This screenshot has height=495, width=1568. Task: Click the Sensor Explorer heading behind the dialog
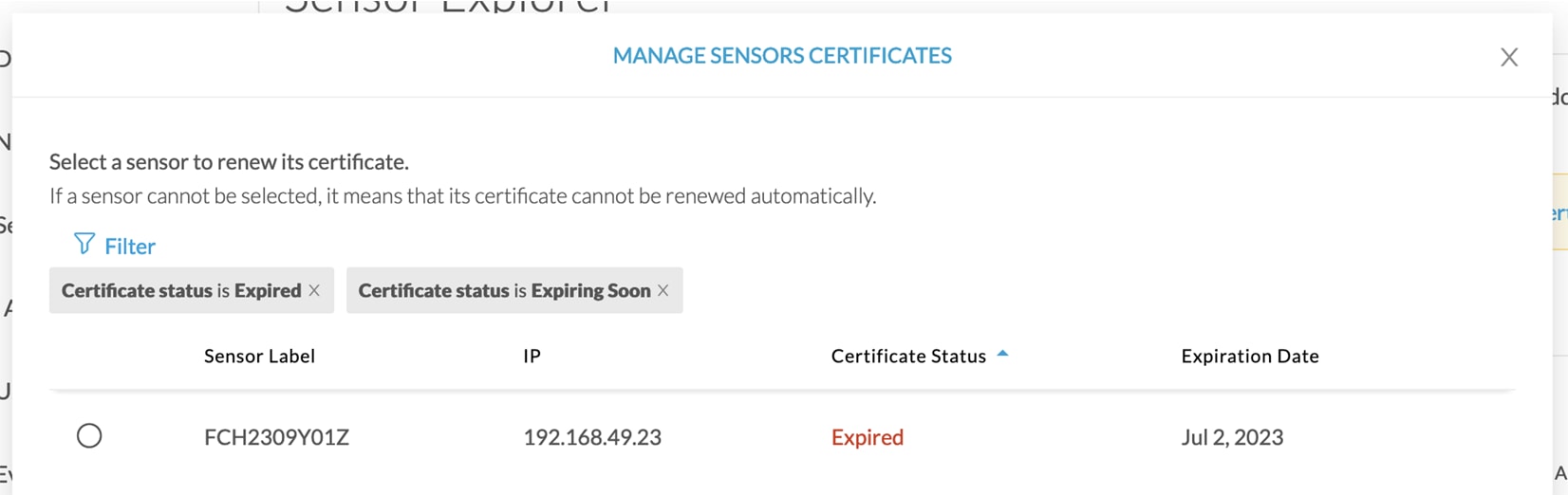[448, 6]
